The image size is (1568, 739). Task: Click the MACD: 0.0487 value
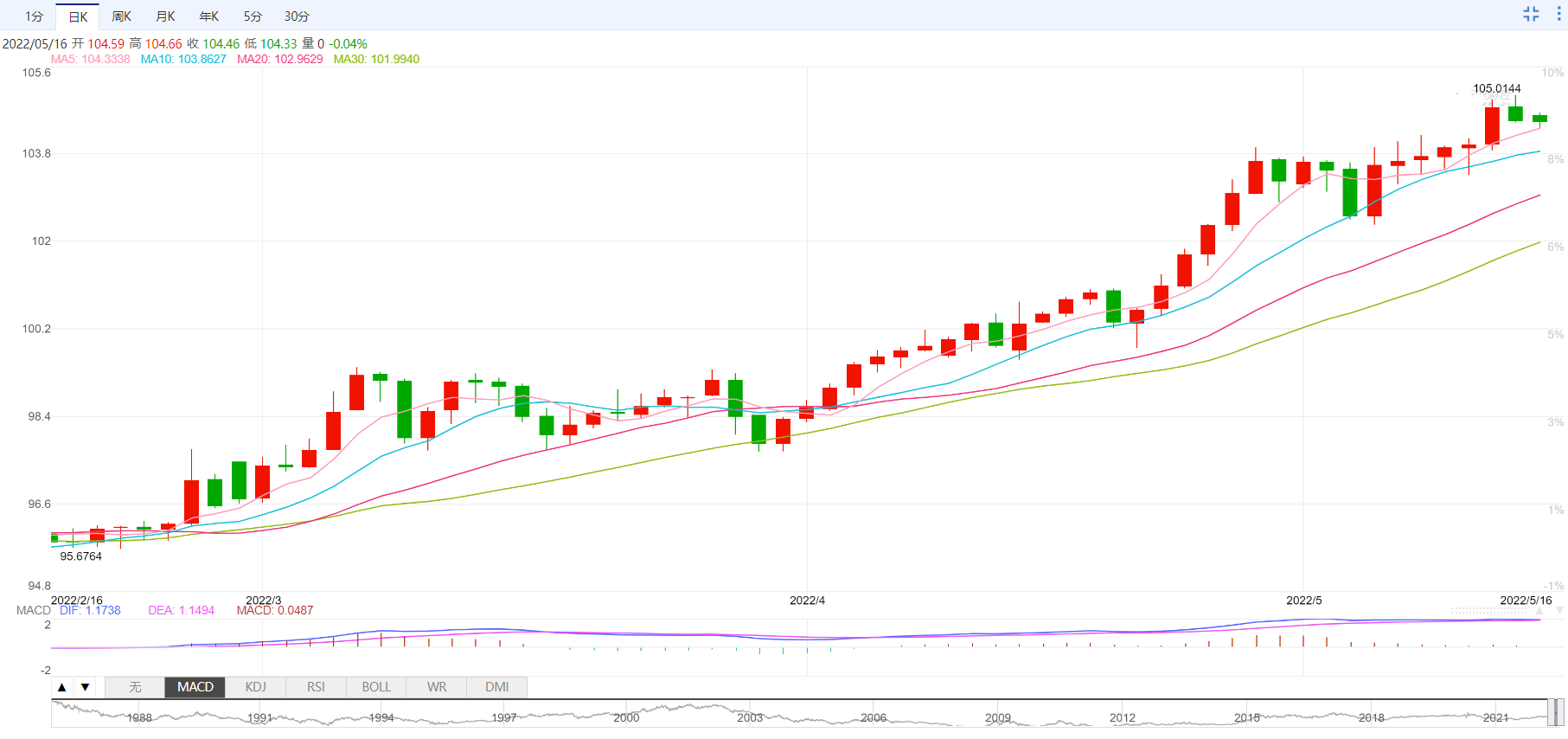point(275,611)
